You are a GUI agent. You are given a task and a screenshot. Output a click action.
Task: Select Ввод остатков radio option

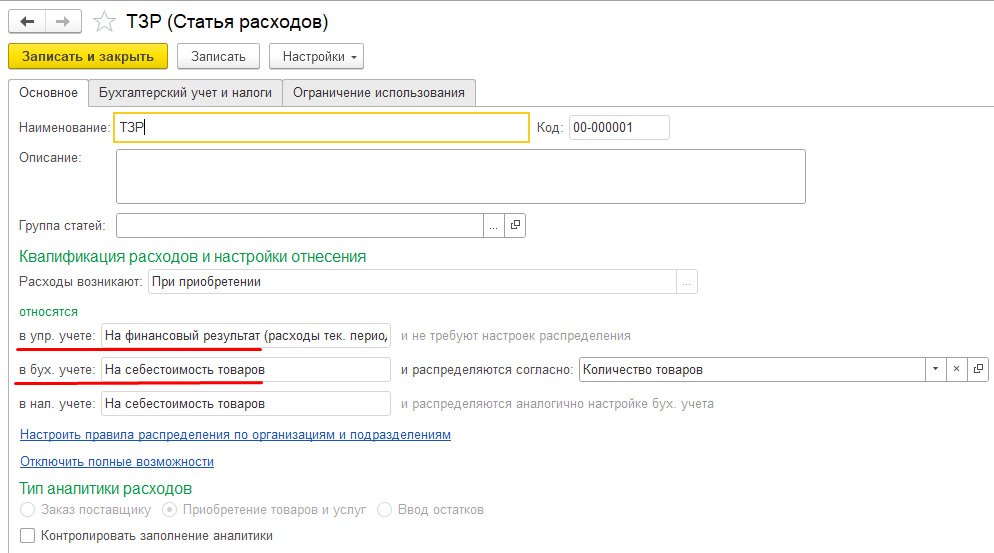pyautogui.click(x=385, y=510)
